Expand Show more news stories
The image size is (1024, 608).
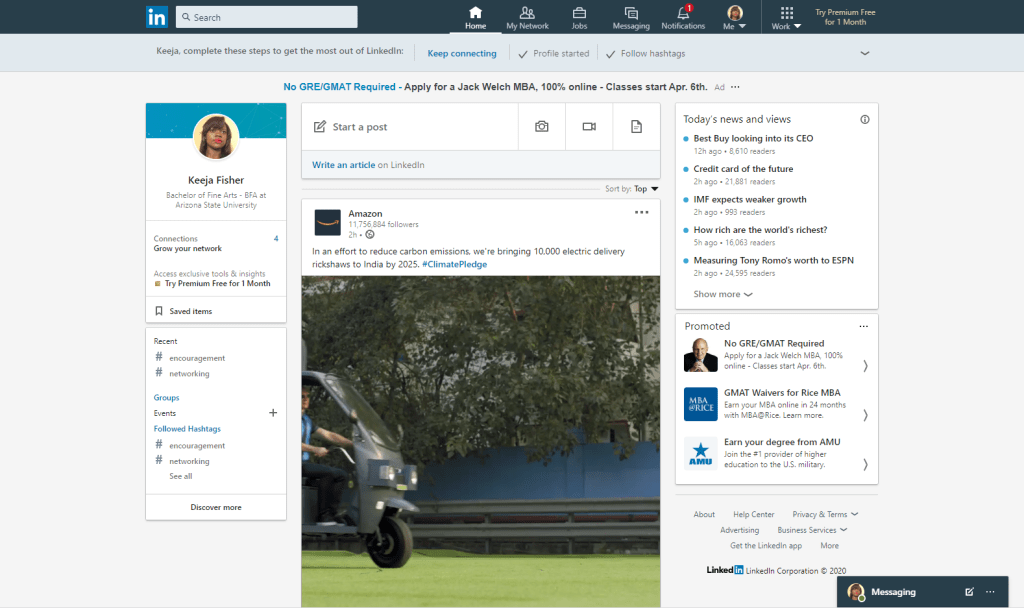722,295
